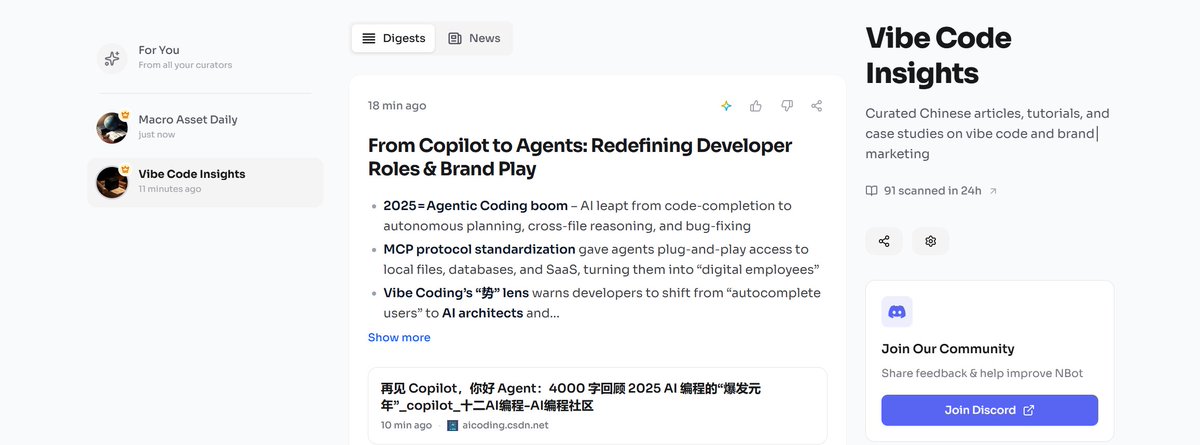Click the curator description text field
1200x445 pixels.
click(987, 134)
